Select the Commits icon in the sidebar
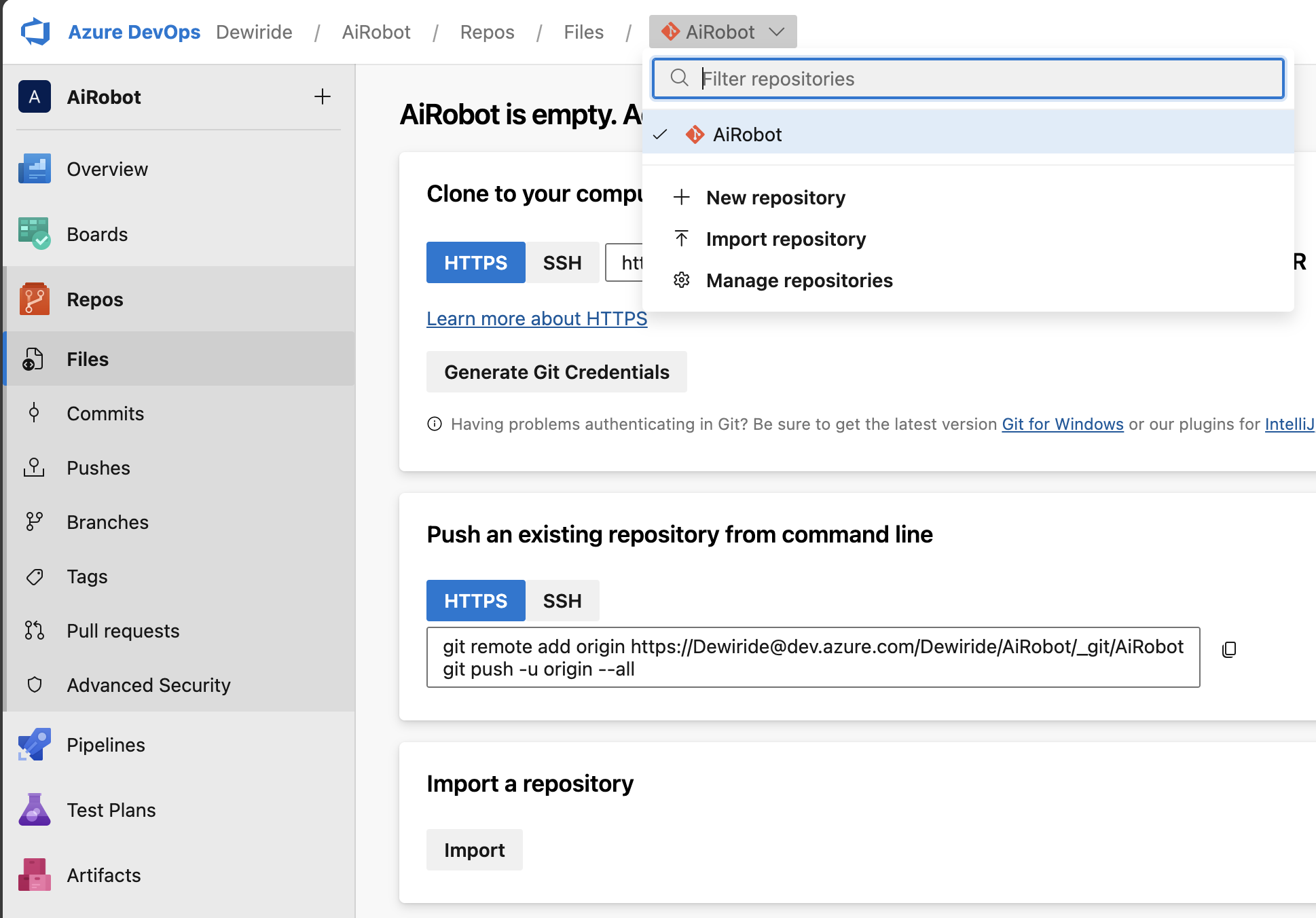This screenshot has width=1316, height=918. coord(34,413)
